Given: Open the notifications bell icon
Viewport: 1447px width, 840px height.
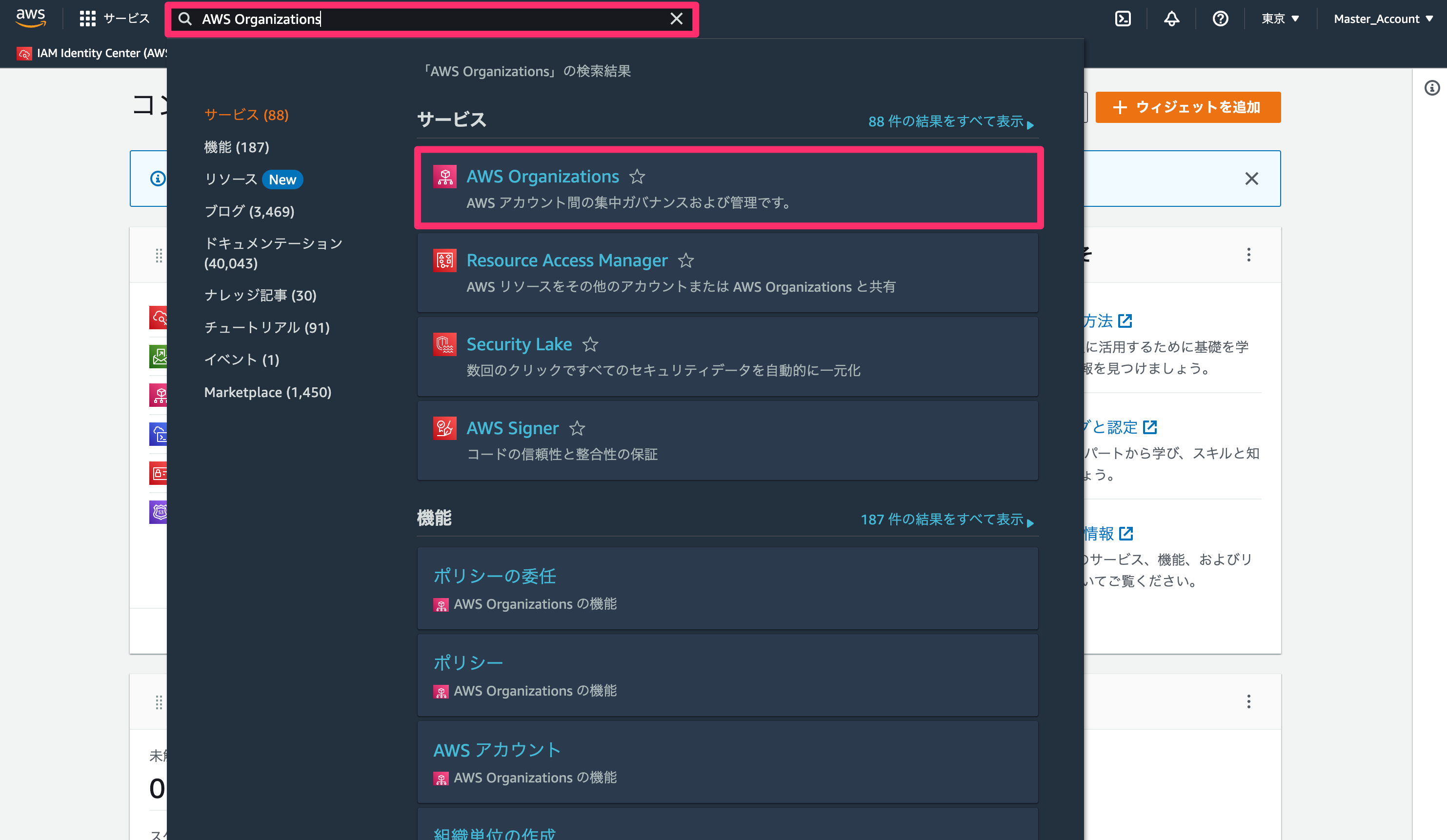Looking at the screenshot, I should (1171, 19).
